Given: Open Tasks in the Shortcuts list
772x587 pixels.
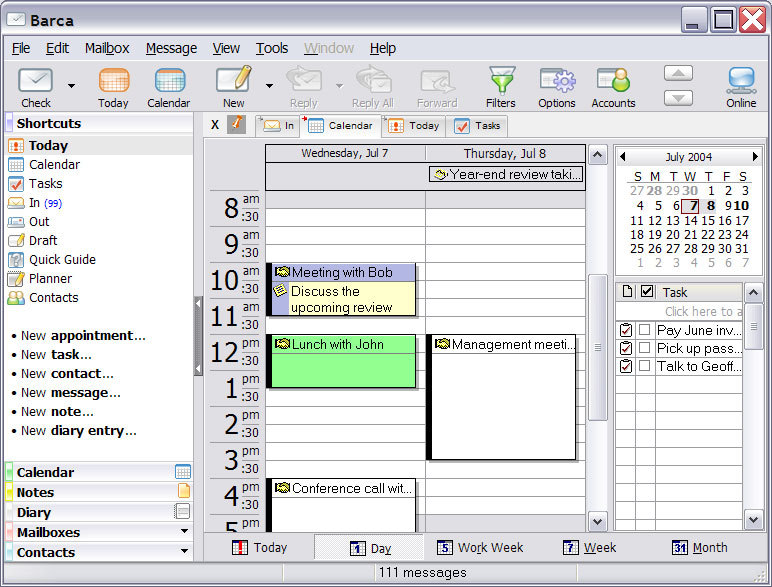Looking at the screenshot, I should [45, 184].
